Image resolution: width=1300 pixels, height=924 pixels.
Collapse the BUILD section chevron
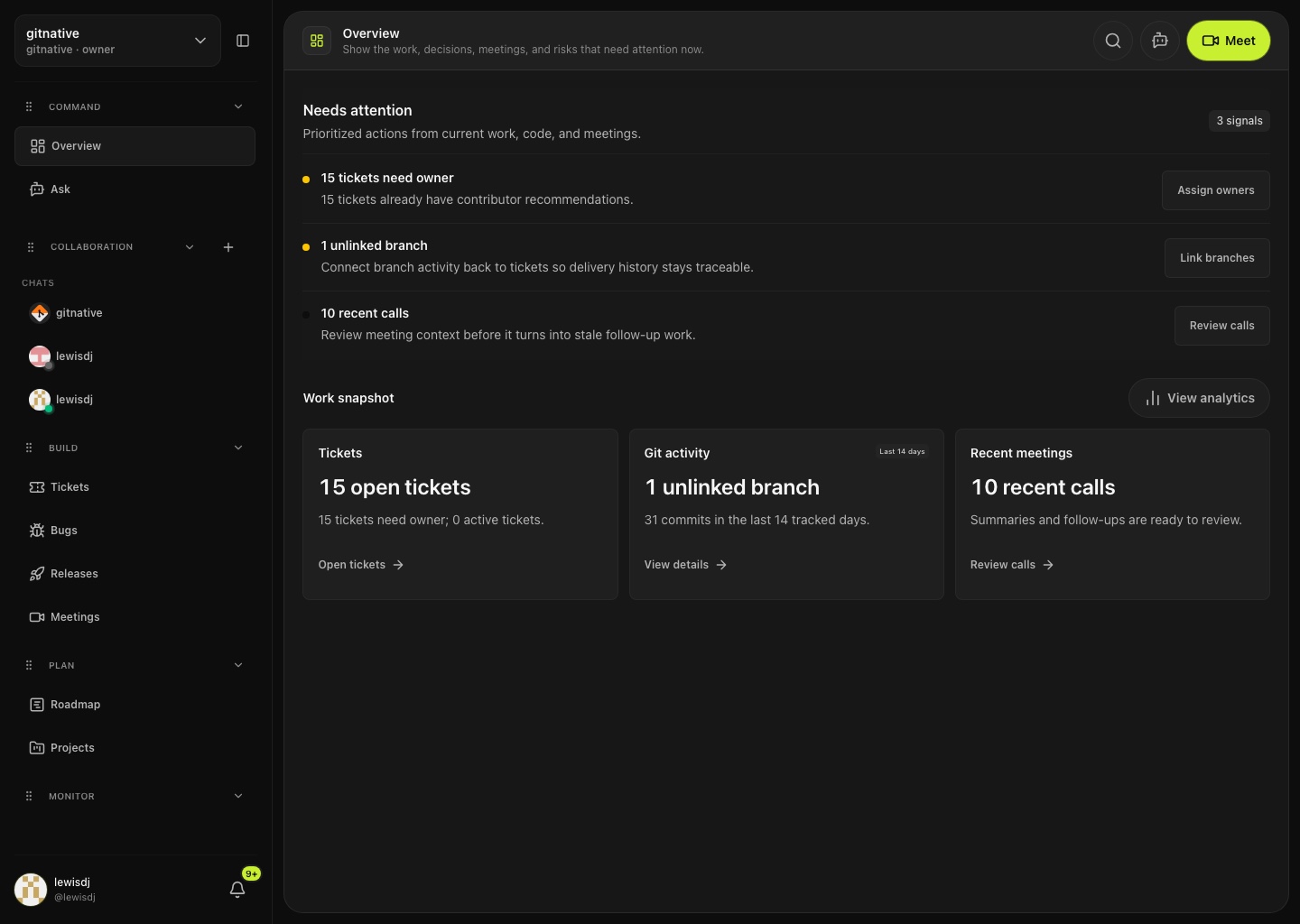click(238, 448)
